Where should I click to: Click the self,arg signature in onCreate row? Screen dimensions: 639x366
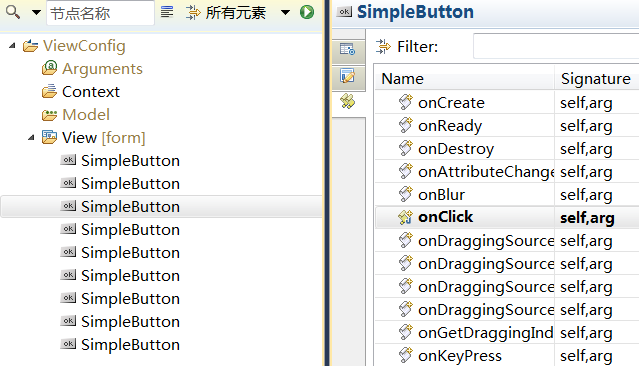coord(586,103)
